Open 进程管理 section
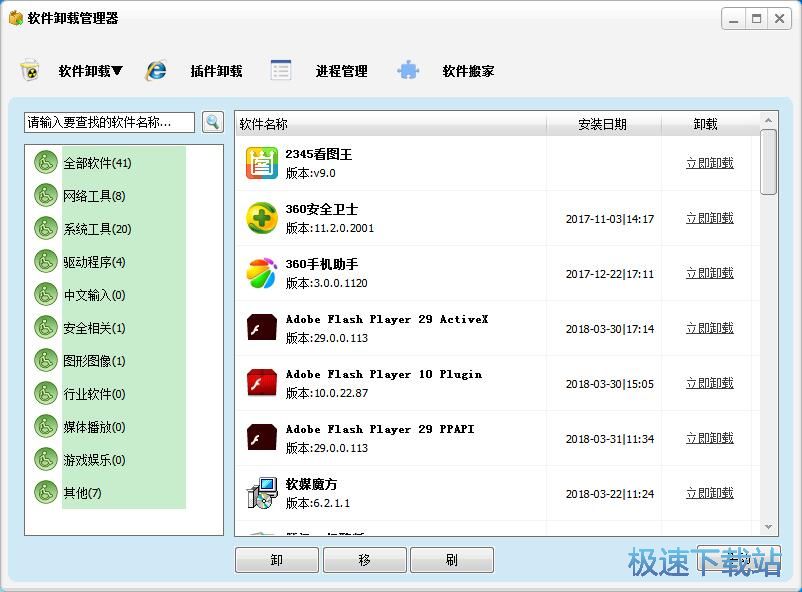This screenshot has height=592, width=802. click(x=341, y=71)
